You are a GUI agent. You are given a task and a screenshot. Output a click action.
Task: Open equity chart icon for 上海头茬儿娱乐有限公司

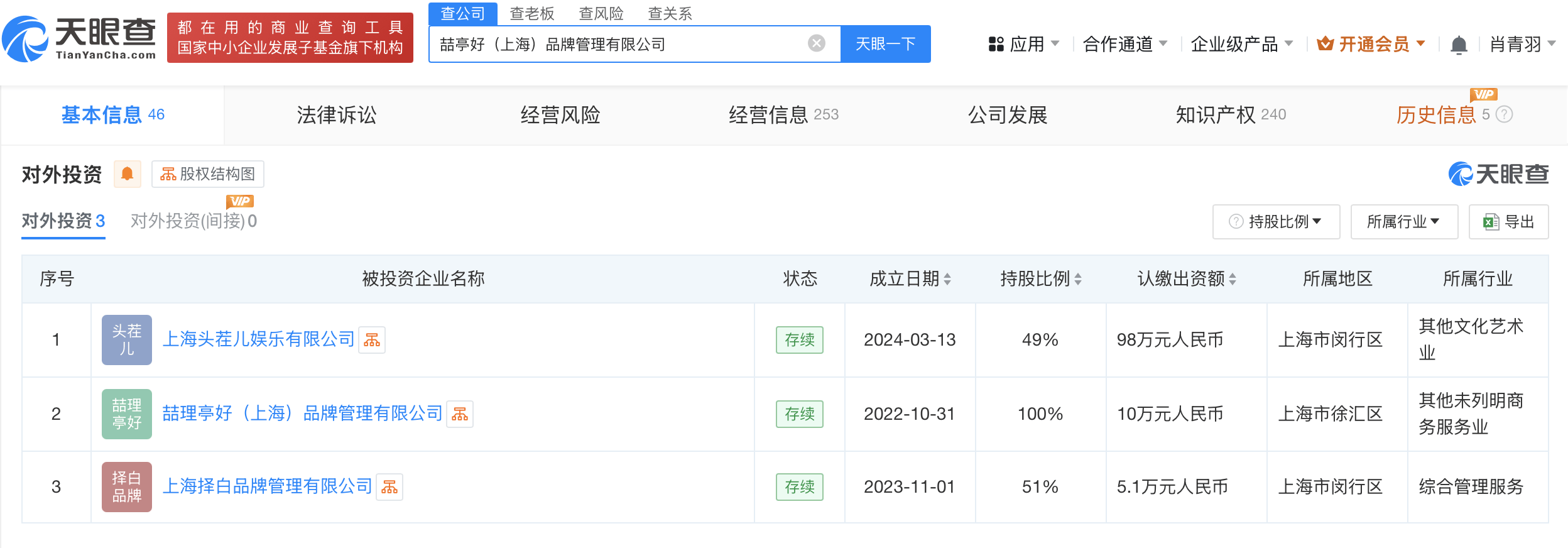[x=372, y=340]
